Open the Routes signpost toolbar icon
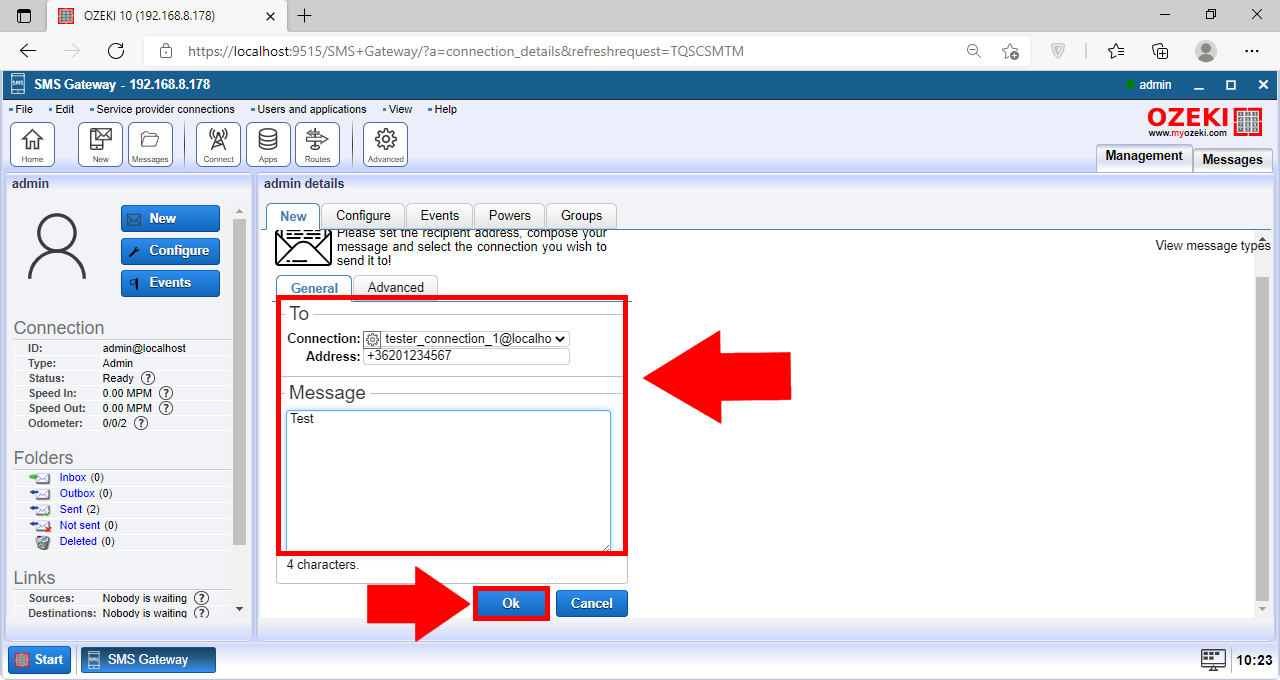Image resolution: width=1280 pixels, height=680 pixels. [317, 144]
